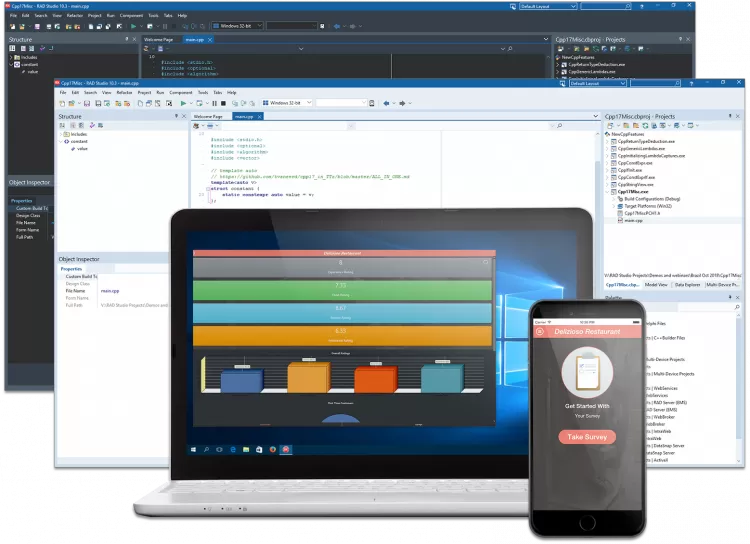Click the round back icon in phone header
Viewport: 750px width, 544px height.
point(541,332)
